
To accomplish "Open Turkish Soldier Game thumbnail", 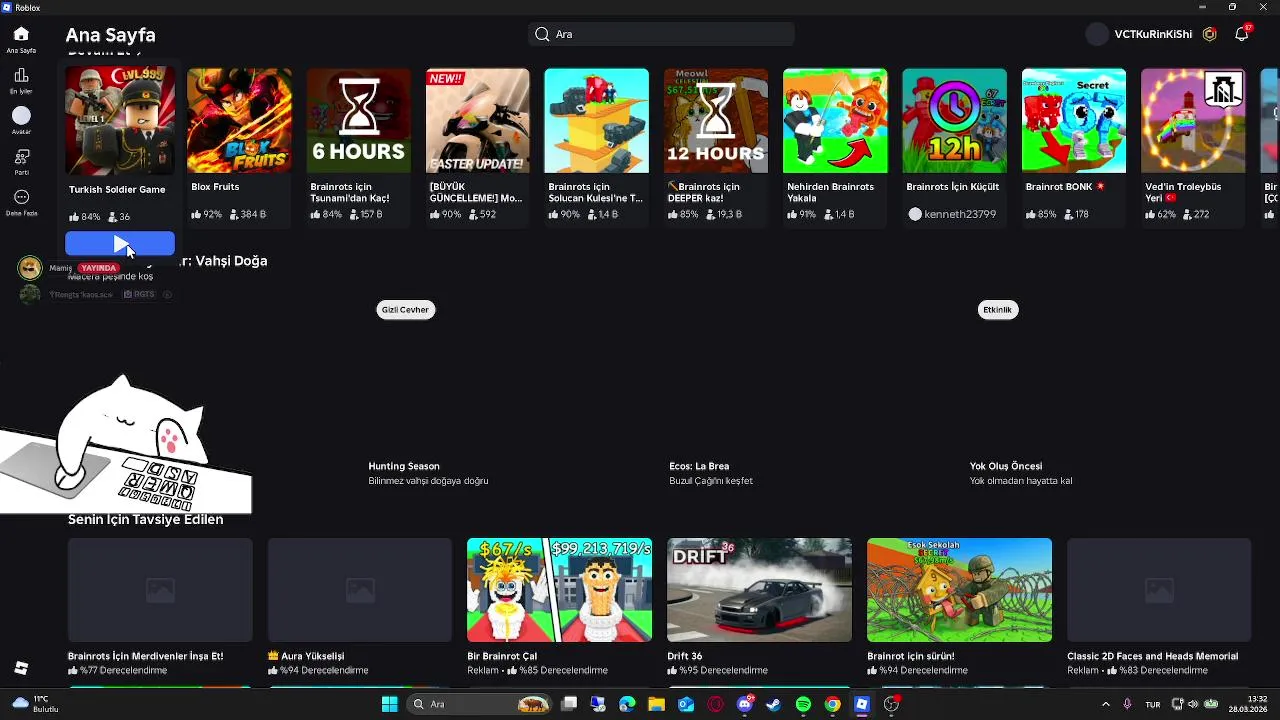I will coord(120,121).
